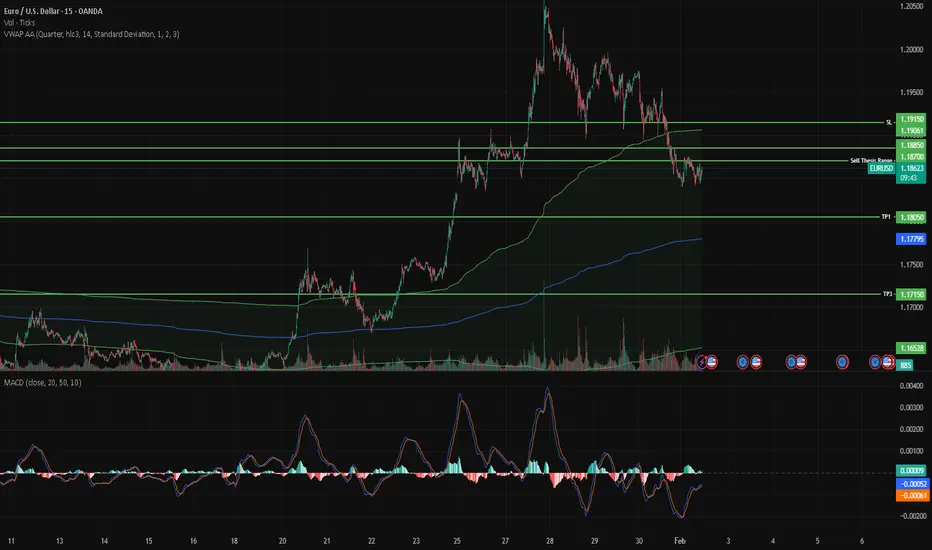Image resolution: width=932 pixels, height=550 pixels.
Task: Select the MACD (close, 20, 50, 10) legend
Action: [x=43, y=382]
